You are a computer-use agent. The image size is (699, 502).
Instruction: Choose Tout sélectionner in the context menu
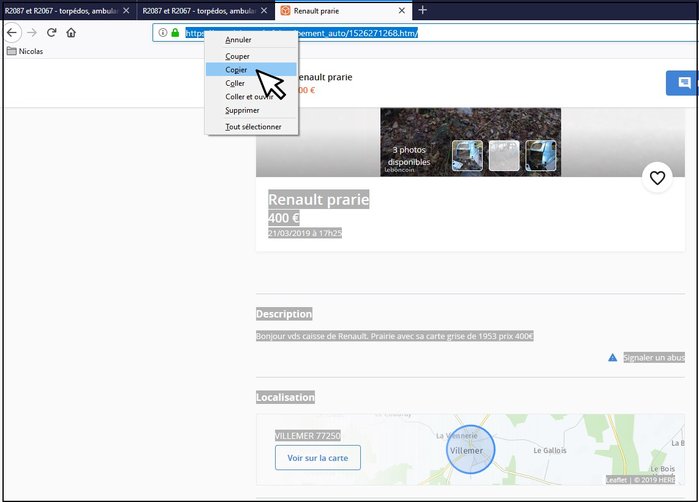[x=251, y=127]
